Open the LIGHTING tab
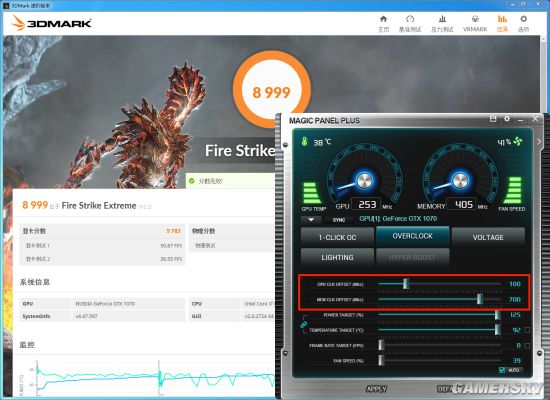Viewport: 550px width, 400px height. point(337,258)
